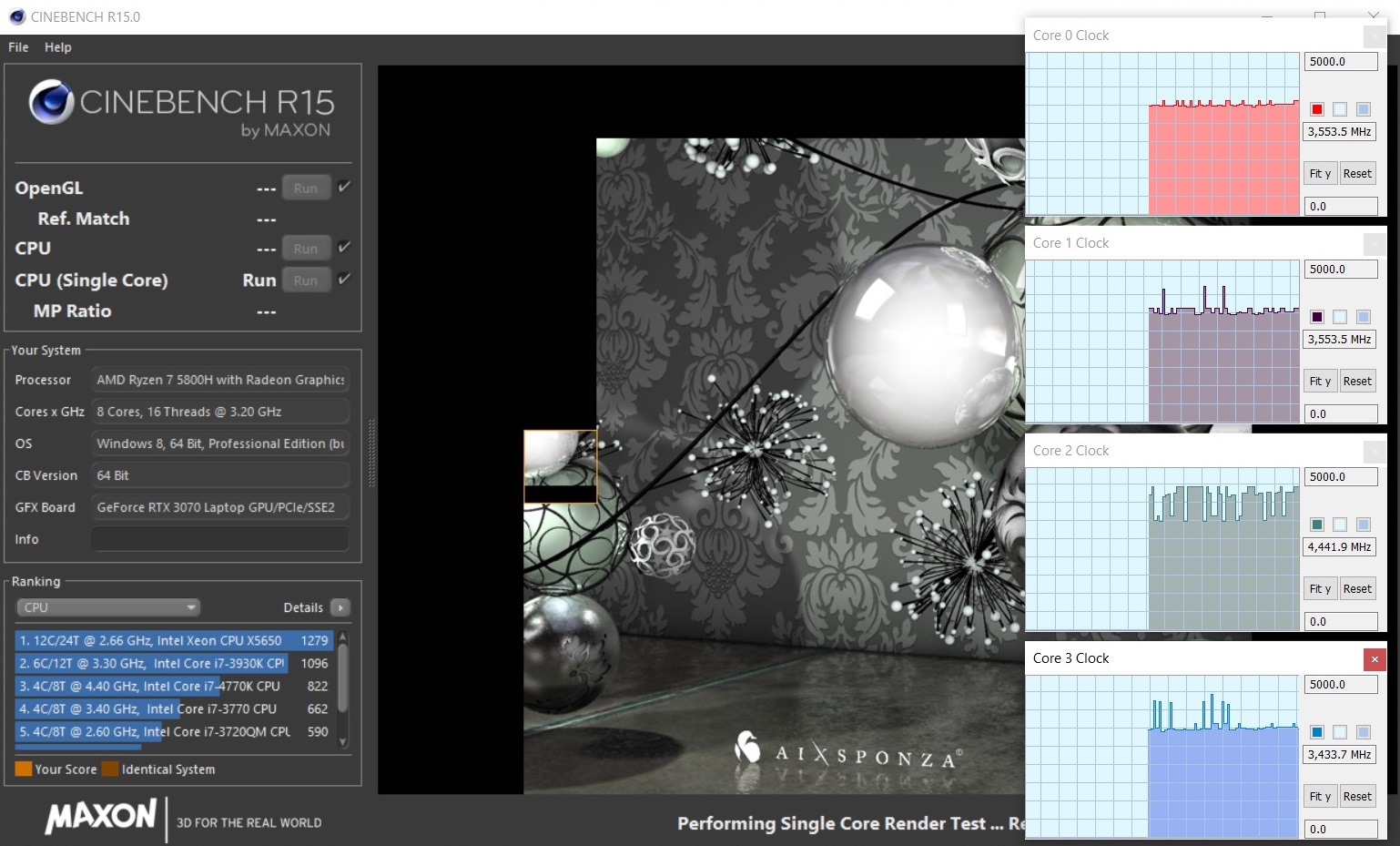Image resolution: width=1400 pixels, height=846 pixels.
Task: Click the blue grid color swatch for Core 0
Action: (1364, 109)
